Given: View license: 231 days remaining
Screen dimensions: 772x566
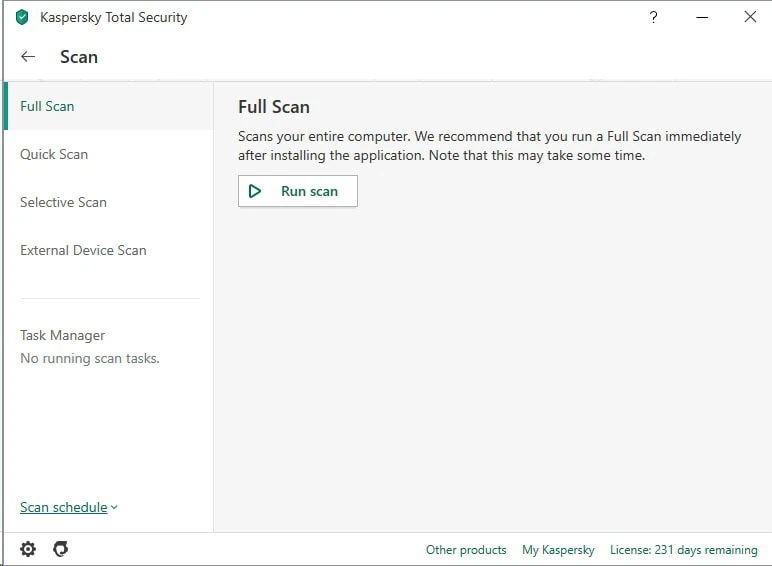Looking at the screenshot, I should coord(683,550).
